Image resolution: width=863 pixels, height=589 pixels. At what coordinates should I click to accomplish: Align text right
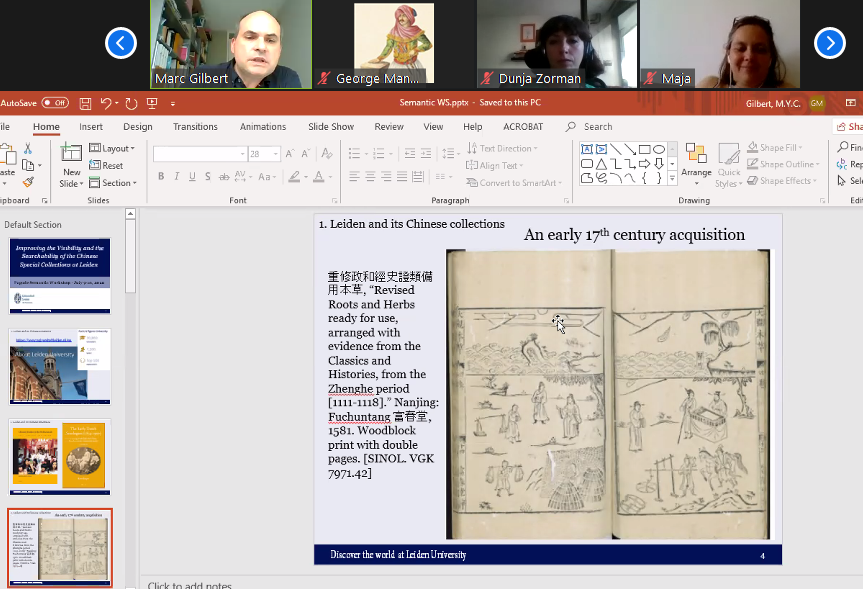pos(386,176)
